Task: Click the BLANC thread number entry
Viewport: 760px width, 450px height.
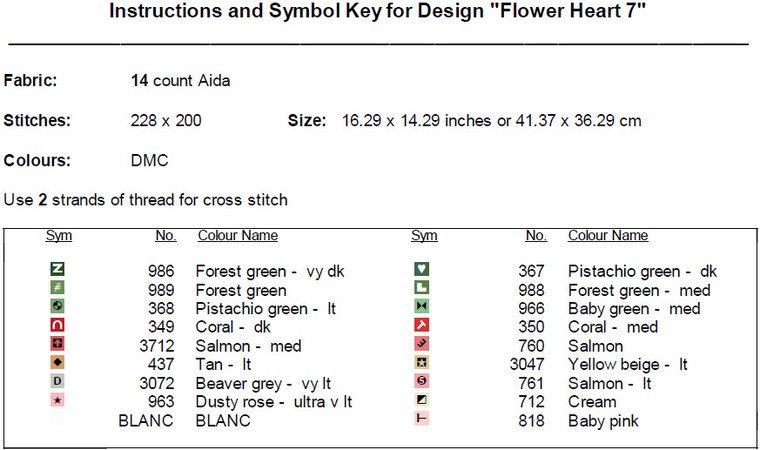Action: pos(146,420)
